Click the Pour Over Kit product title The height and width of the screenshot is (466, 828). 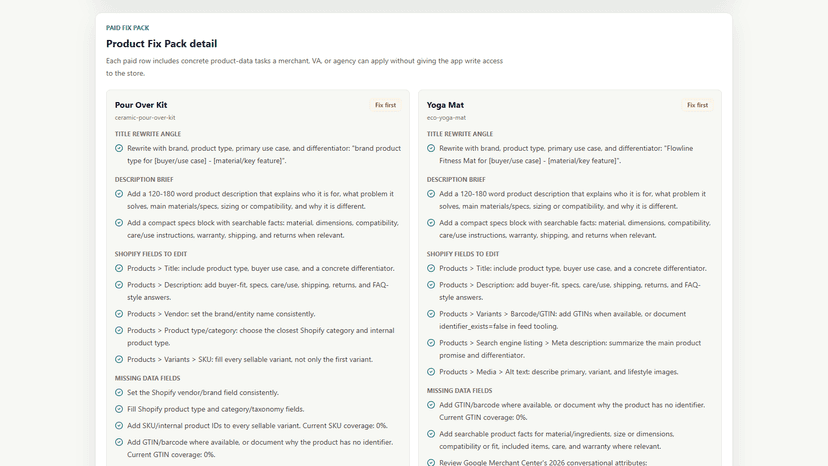[x=141, y=105]
